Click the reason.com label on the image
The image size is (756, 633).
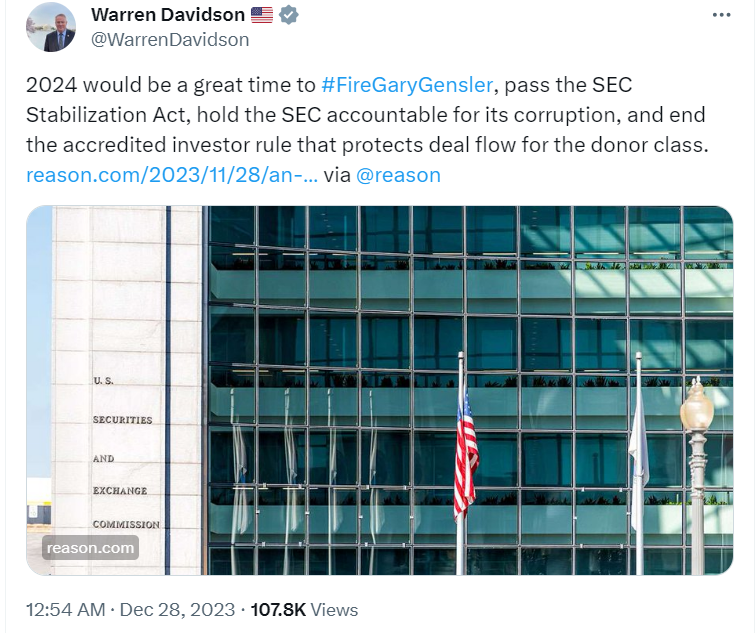[x=89, y=548]
